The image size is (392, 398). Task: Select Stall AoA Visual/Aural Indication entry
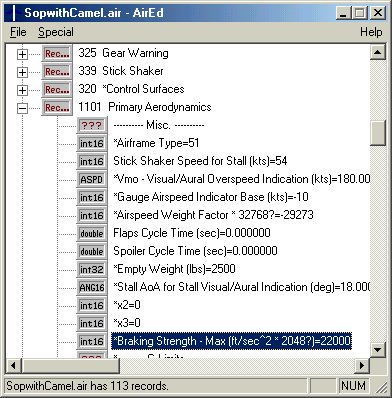(241, 287)
